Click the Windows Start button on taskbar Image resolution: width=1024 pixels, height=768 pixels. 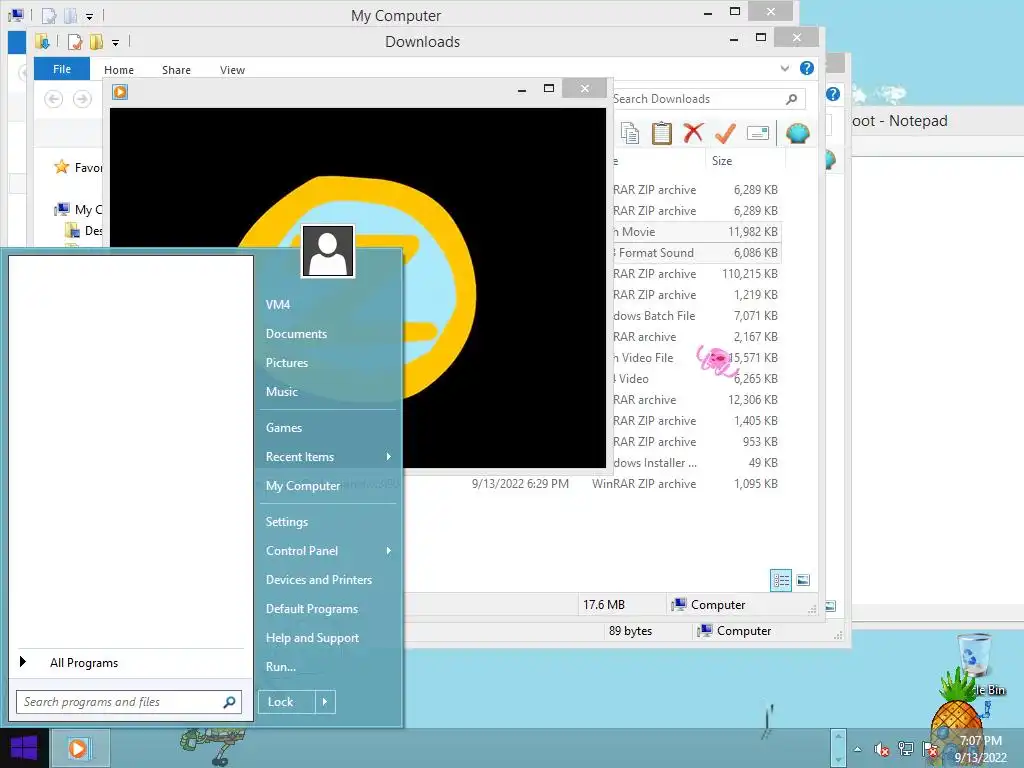(24, 748)
